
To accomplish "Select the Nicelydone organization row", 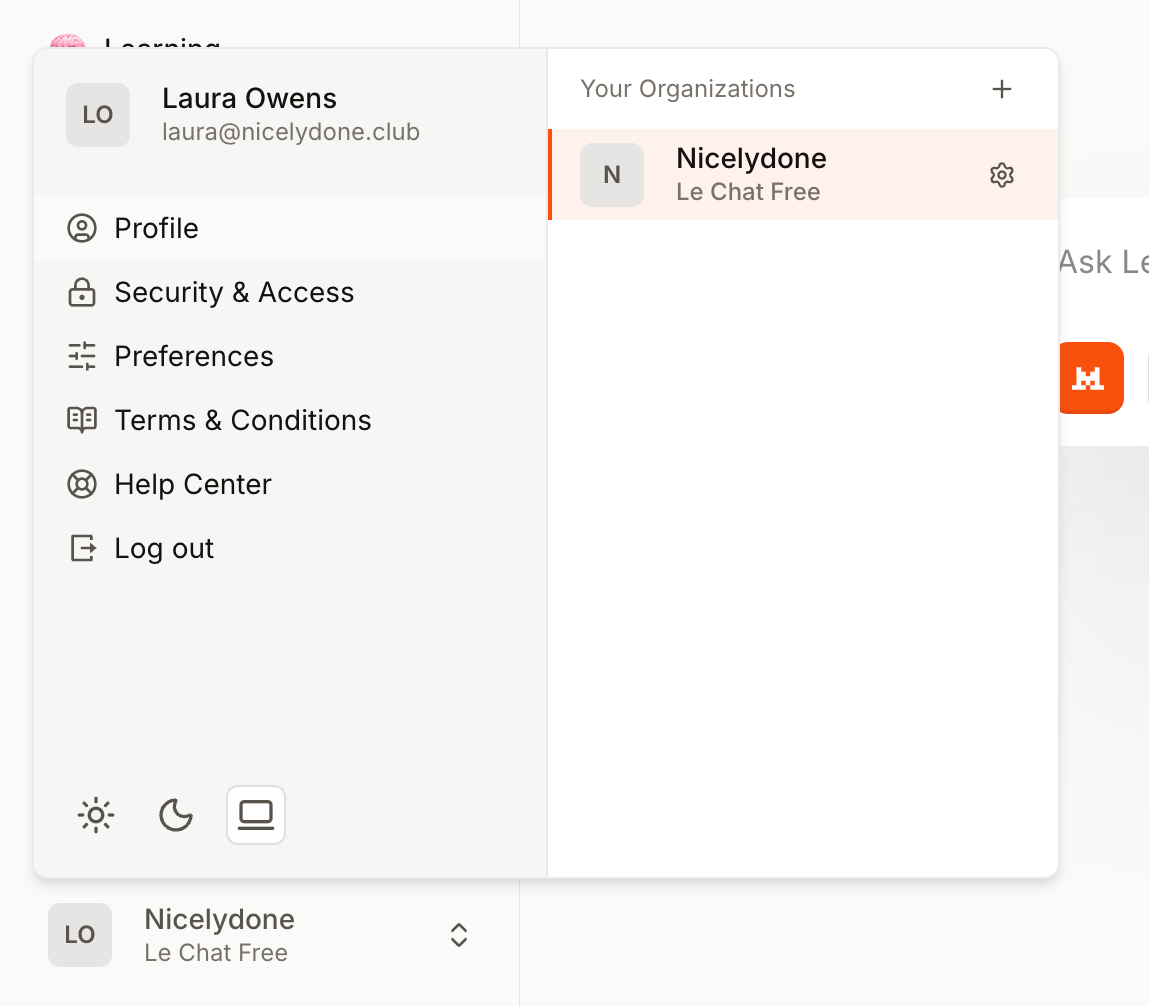I will click(x=780, y=175).
